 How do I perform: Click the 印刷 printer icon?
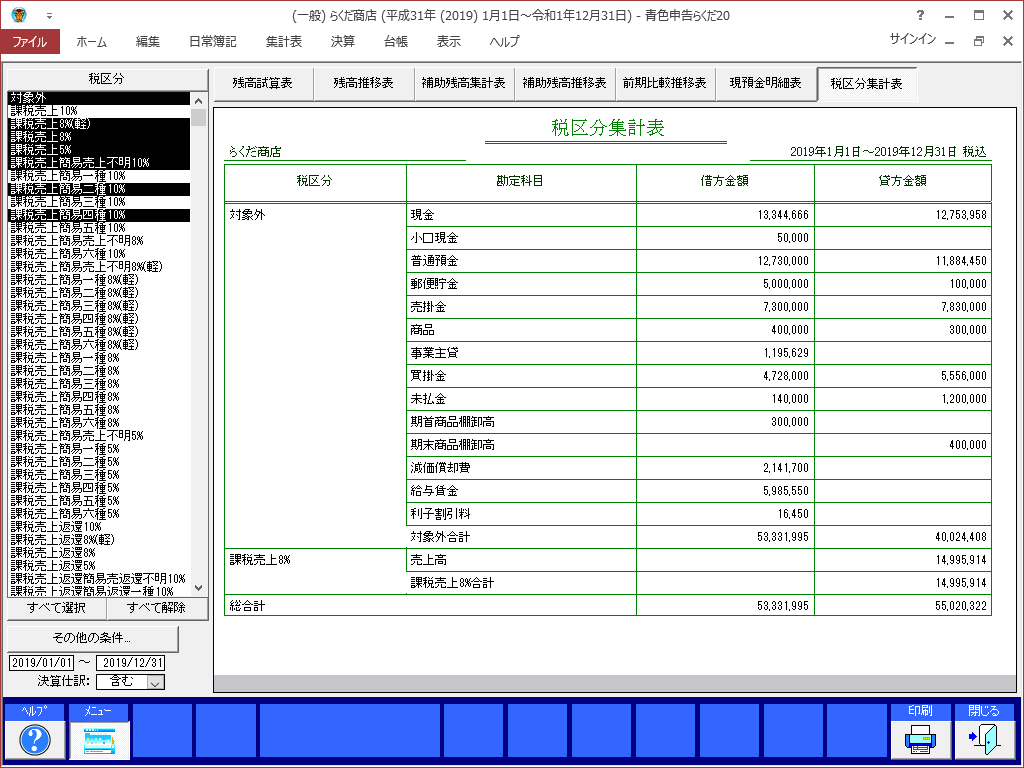[x=920, y=739]
